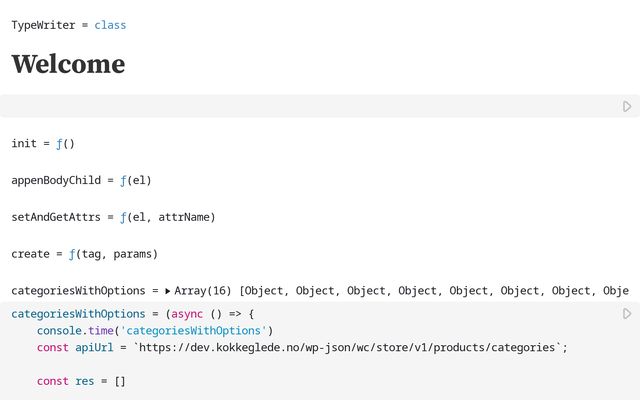Focus the empty cell editor field
This screenshot has width=640, height=400.
[x=300, y=106]
